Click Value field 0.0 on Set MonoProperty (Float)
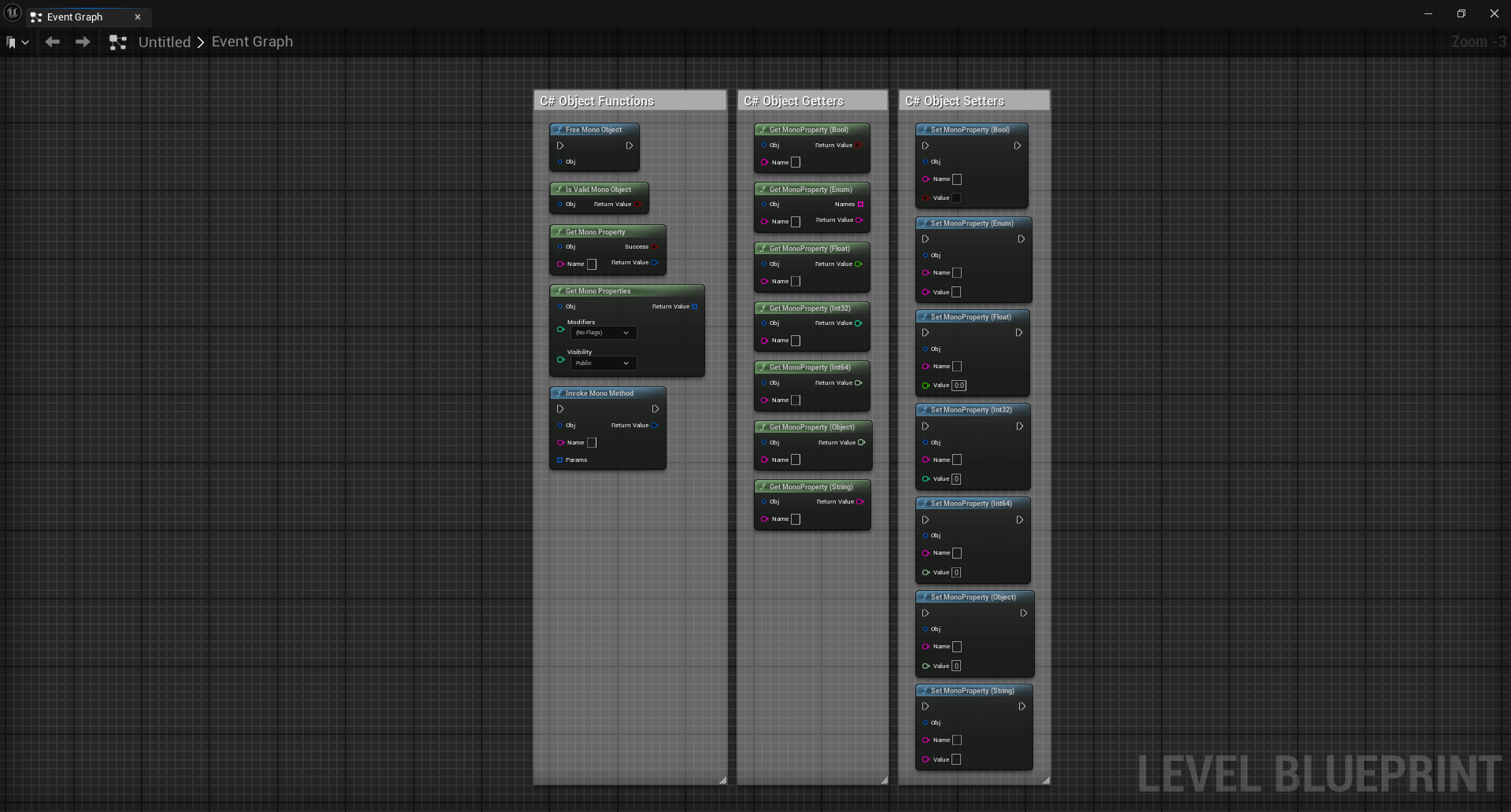 [x=959, y=386]
